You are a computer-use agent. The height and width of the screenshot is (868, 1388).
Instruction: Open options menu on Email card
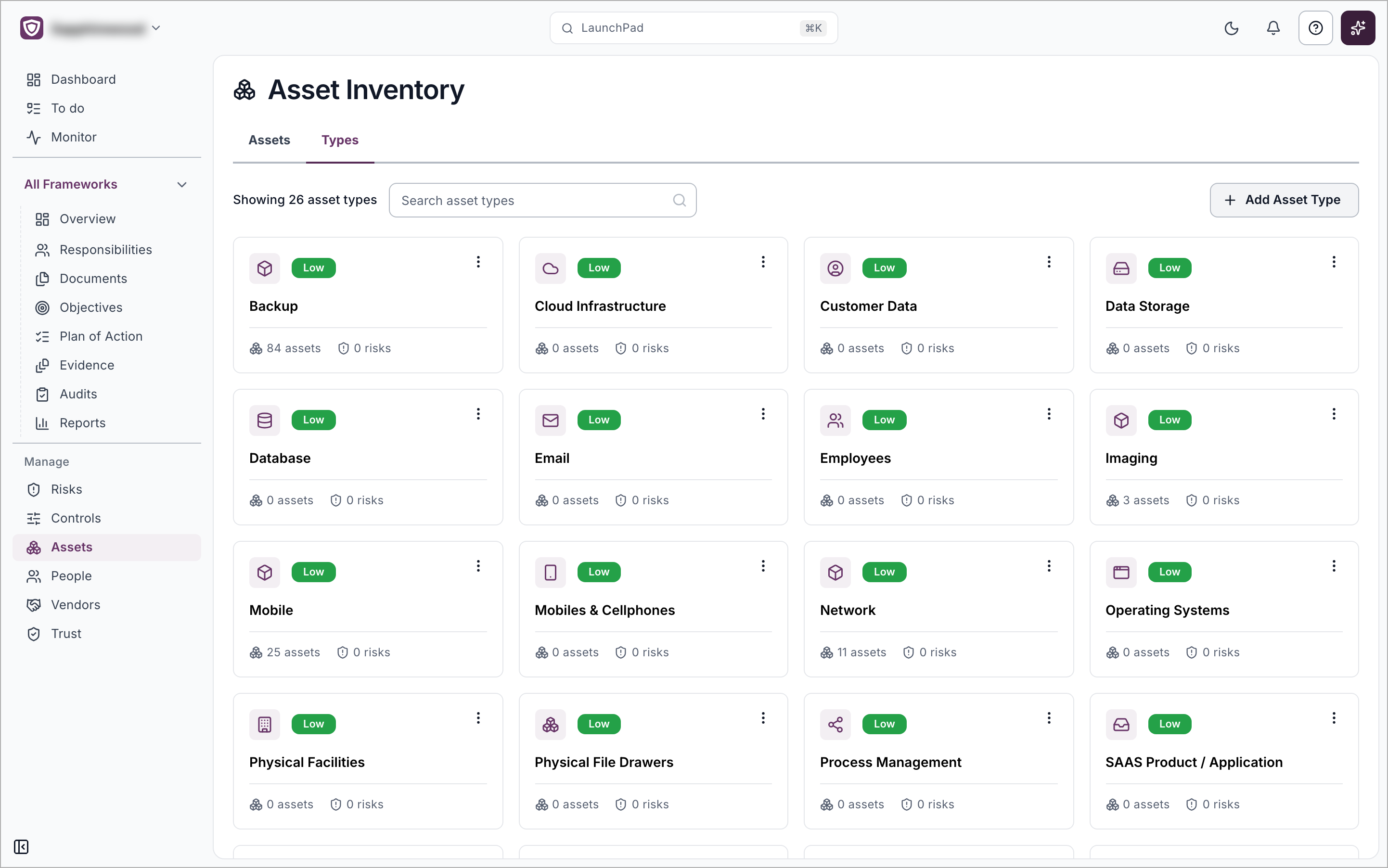point(763,414)
